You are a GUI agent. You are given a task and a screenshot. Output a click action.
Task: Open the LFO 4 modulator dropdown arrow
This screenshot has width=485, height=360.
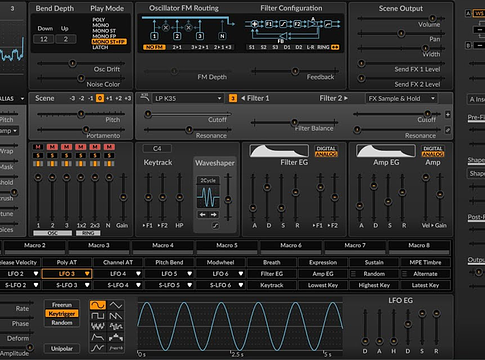138,274
